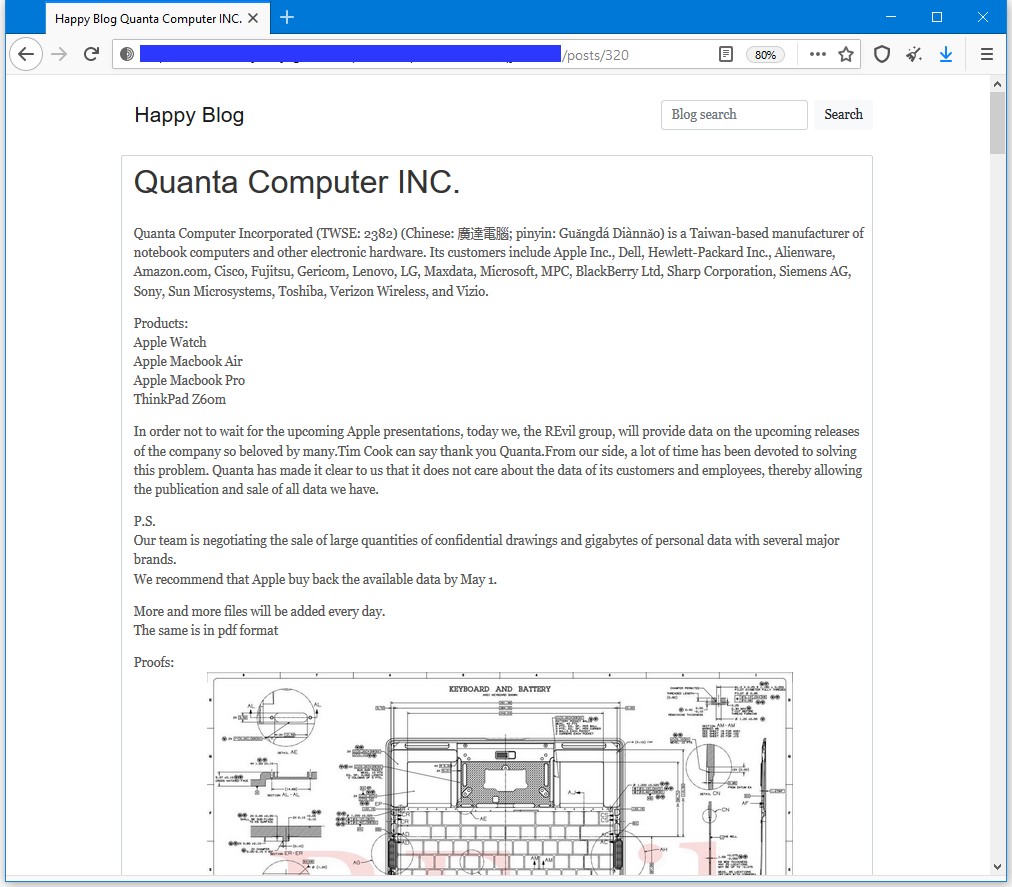1012x887 pixels.
Task: Click the Happy Blog header link
Action: (x=189, y=115)
